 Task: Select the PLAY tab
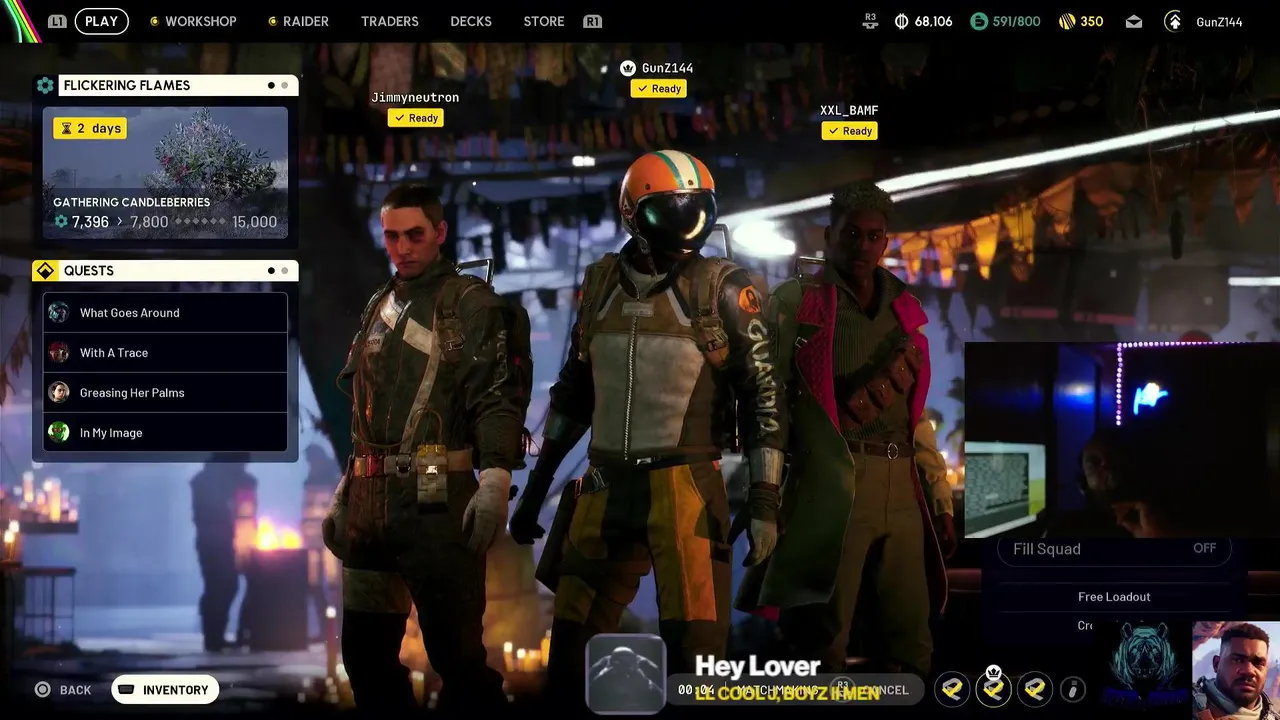[101, 21]
